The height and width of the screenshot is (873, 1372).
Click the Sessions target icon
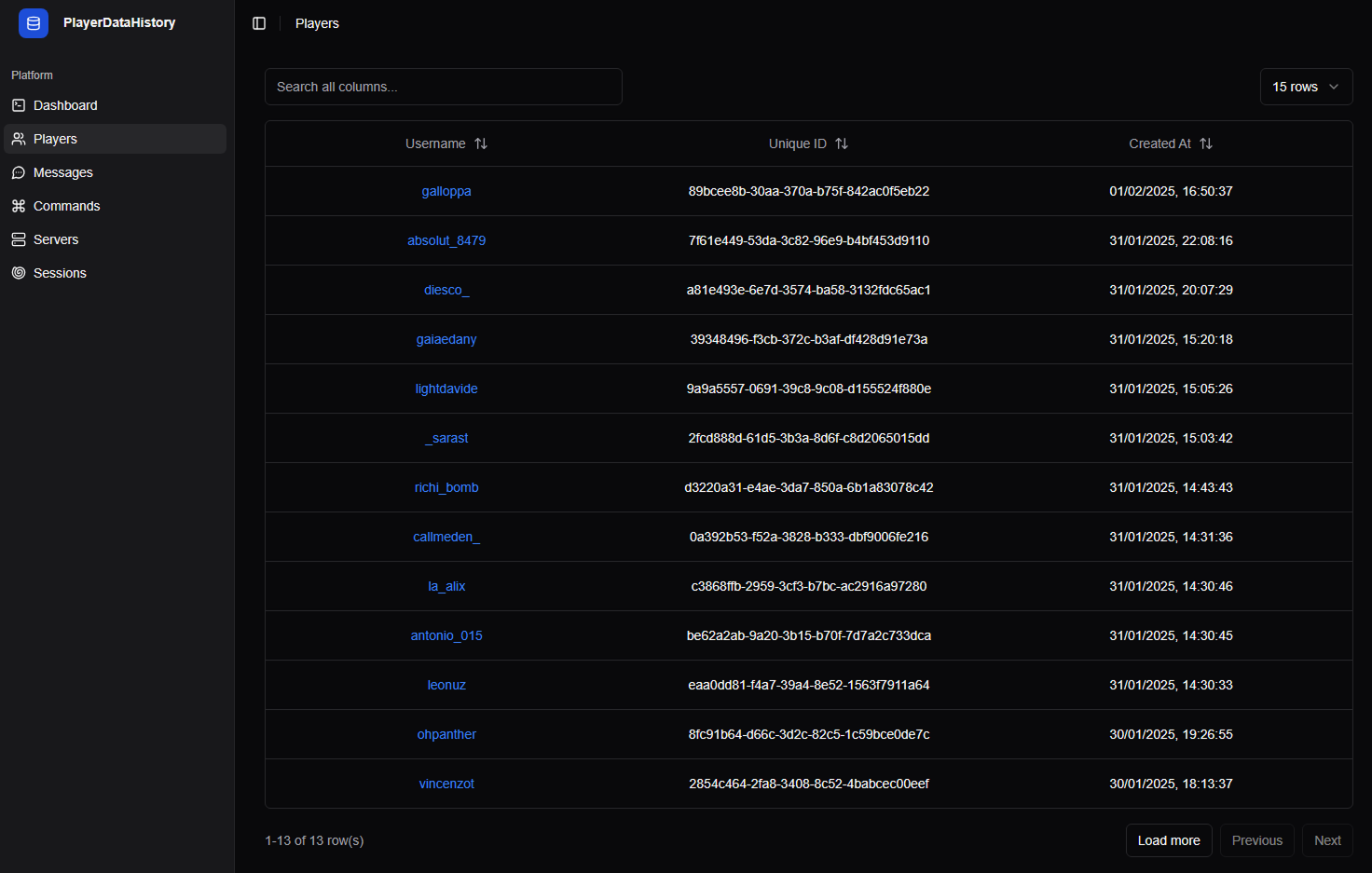(x=19, y=273)
